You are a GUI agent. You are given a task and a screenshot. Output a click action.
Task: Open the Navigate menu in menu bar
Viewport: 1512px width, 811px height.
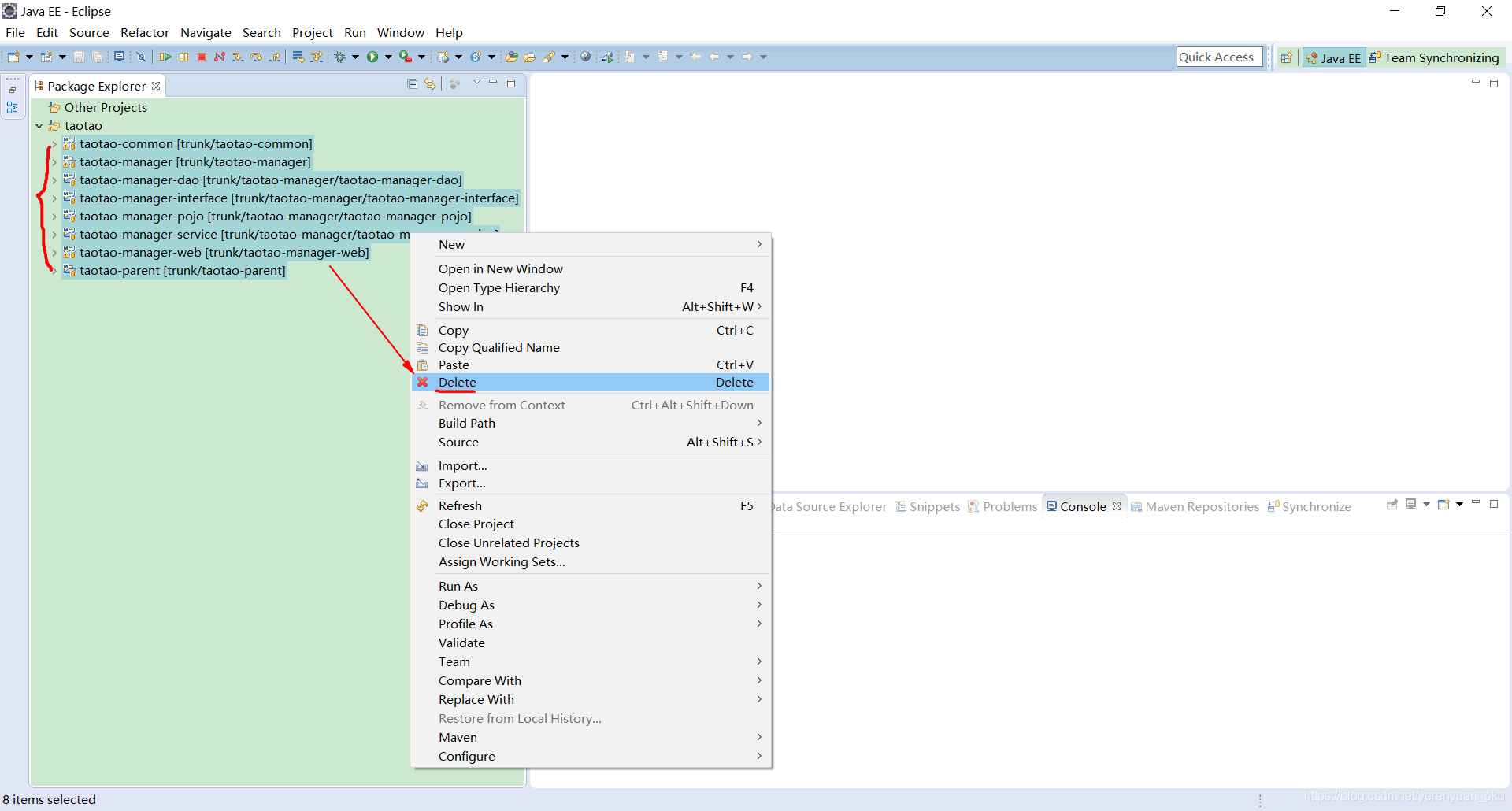coord(206,32)
